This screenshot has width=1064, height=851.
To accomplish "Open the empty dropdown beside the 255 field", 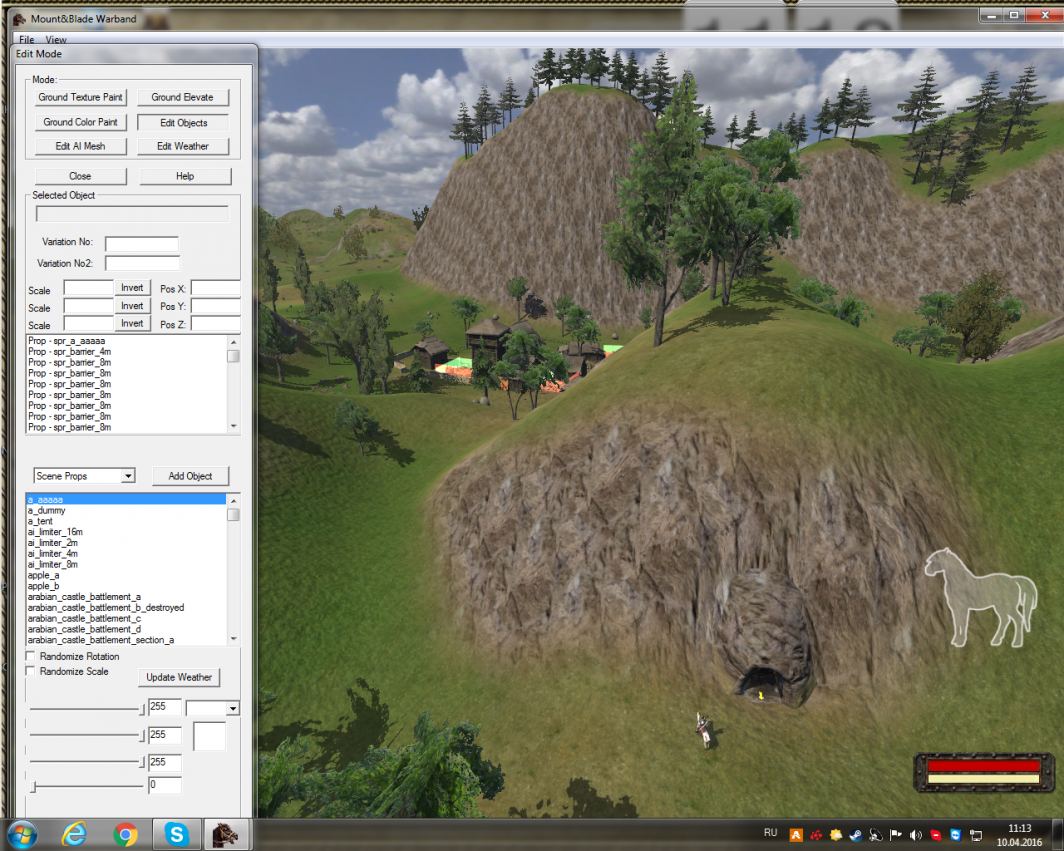I will pyautogui.click(x=233, y=708).
